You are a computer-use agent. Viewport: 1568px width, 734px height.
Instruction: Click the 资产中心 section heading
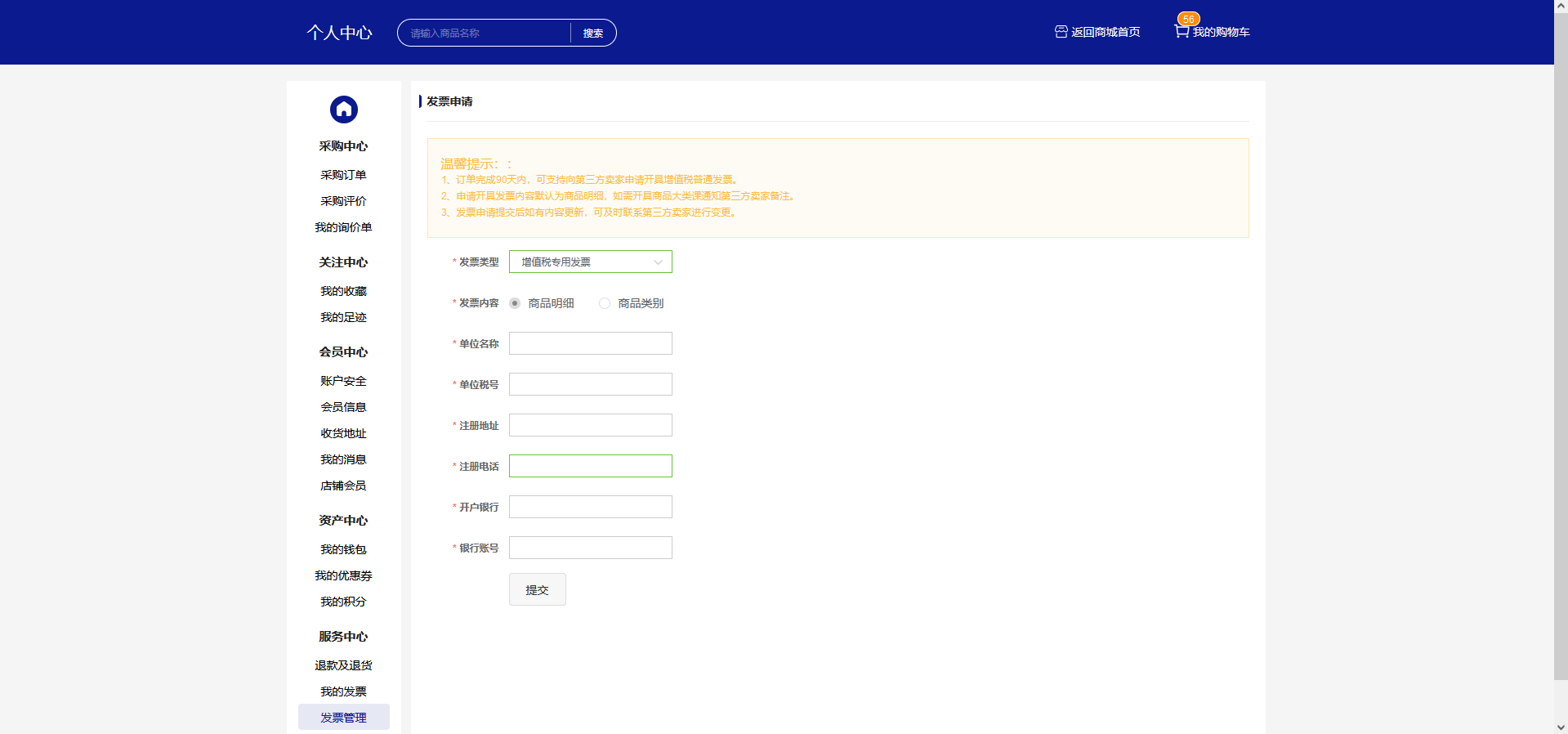(x=343, y=521)
